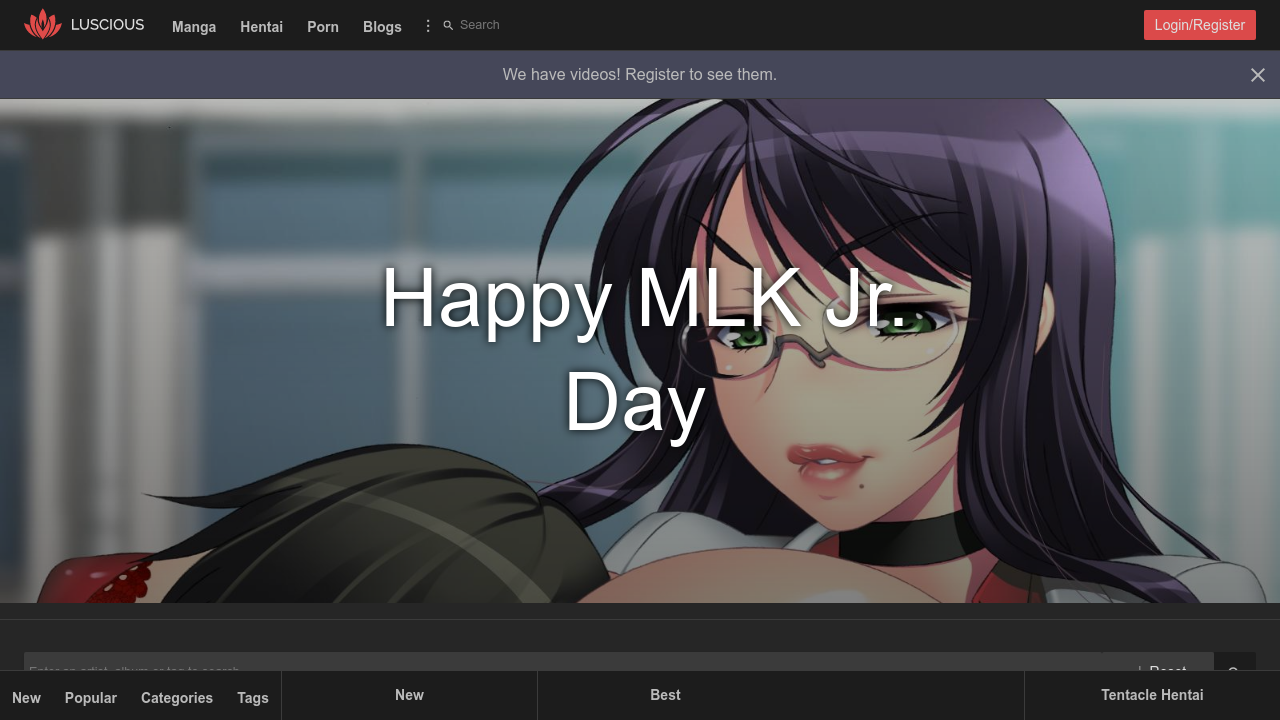Open Tags in the bottom bar

tap(253, 698)
